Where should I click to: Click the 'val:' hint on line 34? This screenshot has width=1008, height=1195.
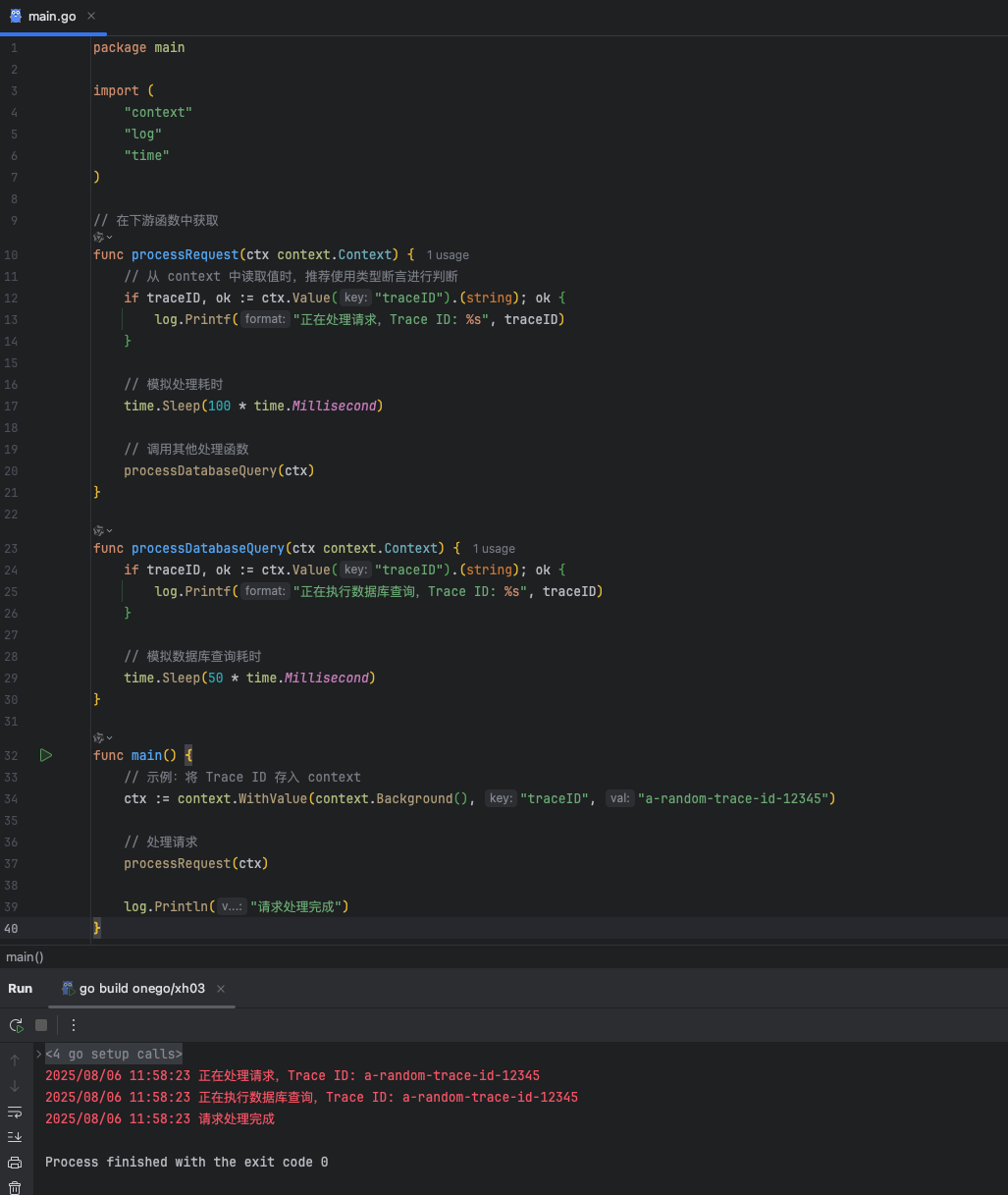pos(619,798)
